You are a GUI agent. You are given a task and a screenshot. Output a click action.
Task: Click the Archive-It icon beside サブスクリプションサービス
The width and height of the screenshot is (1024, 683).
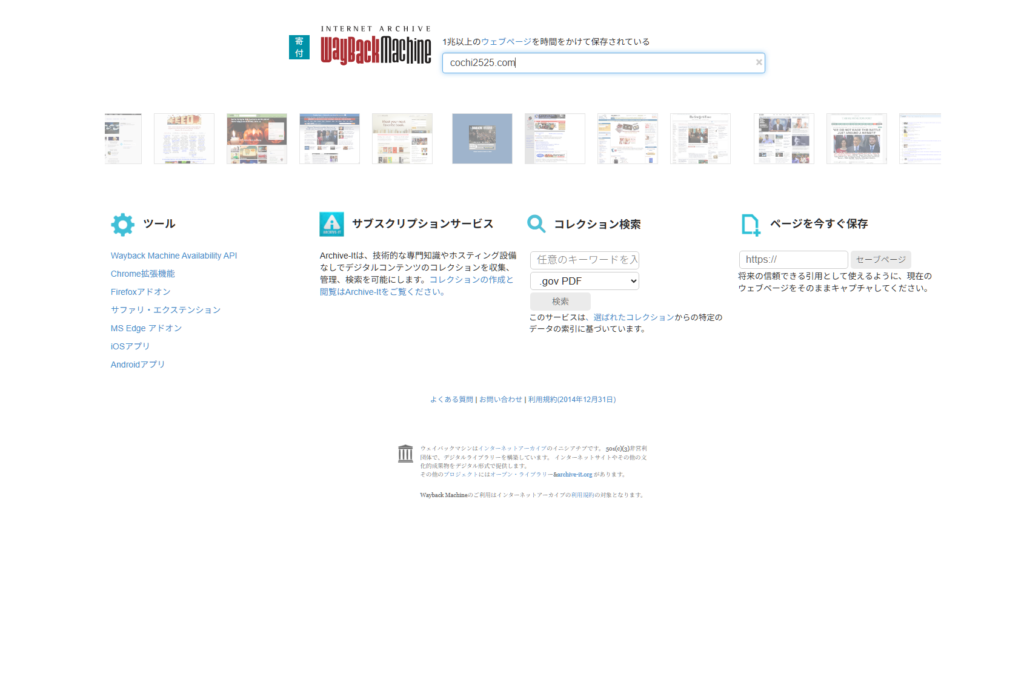point(332,224)
